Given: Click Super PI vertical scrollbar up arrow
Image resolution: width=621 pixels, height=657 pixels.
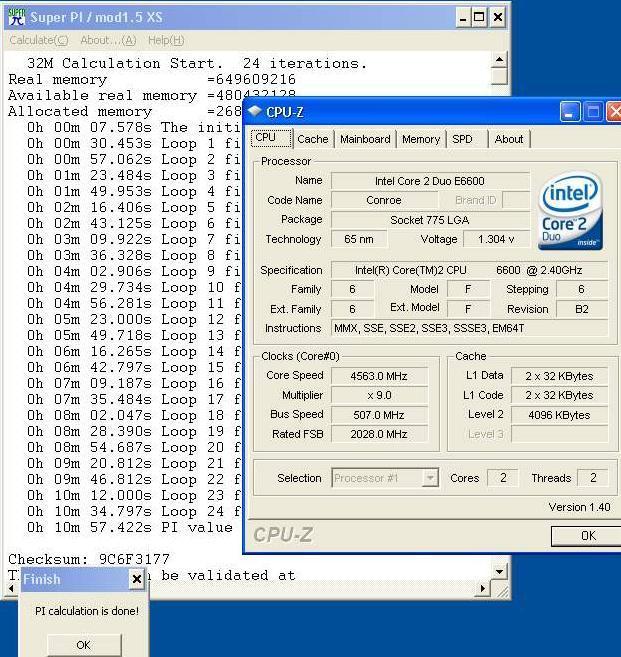Looking at the screenshot, I should pyautogui.click(x=499, y=59).
